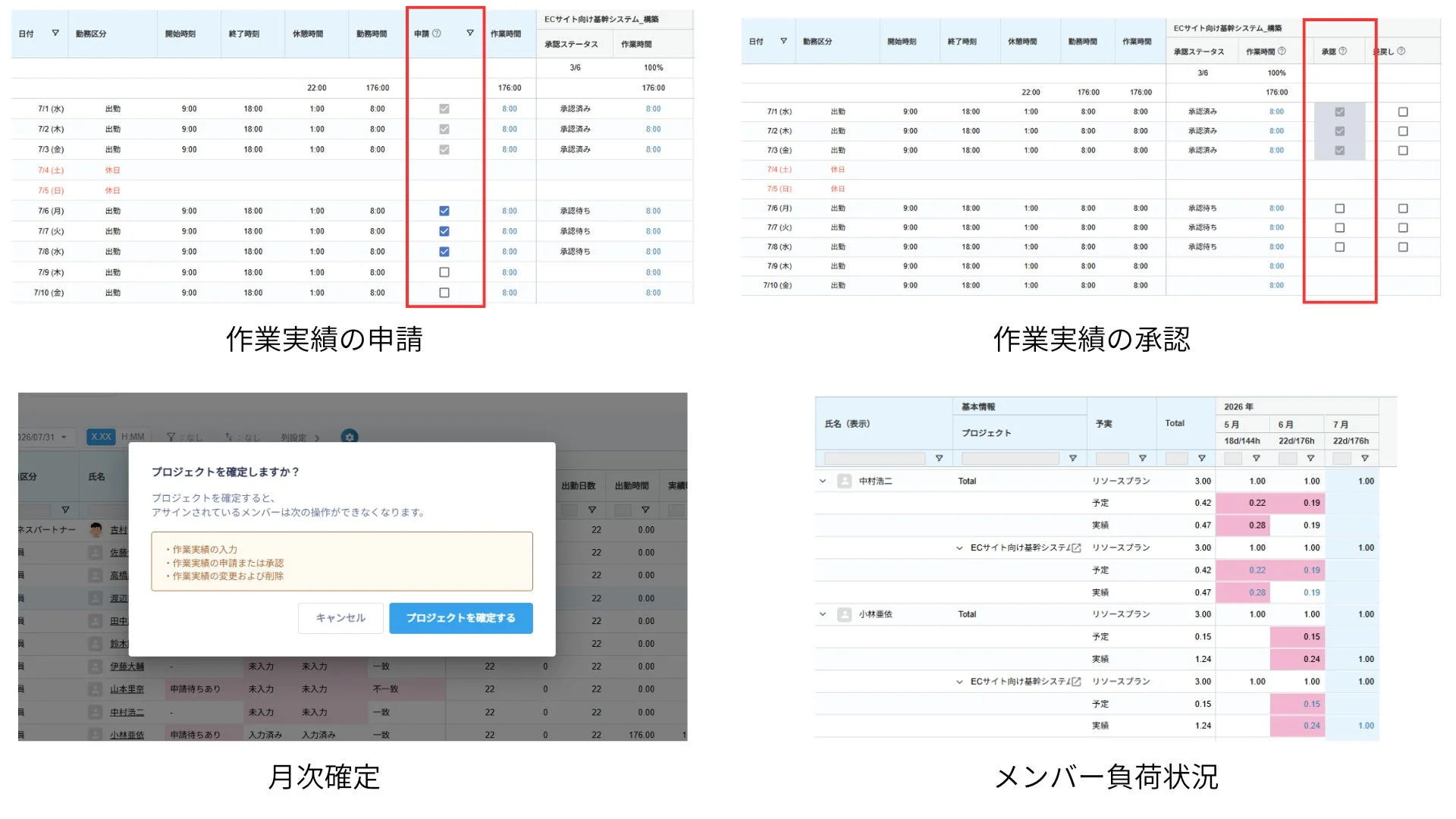Image resolution: width=1456 pixels, height=819 pixels.
Task: Click the 出勤日数 column filter icon
Action: [592, 510]
